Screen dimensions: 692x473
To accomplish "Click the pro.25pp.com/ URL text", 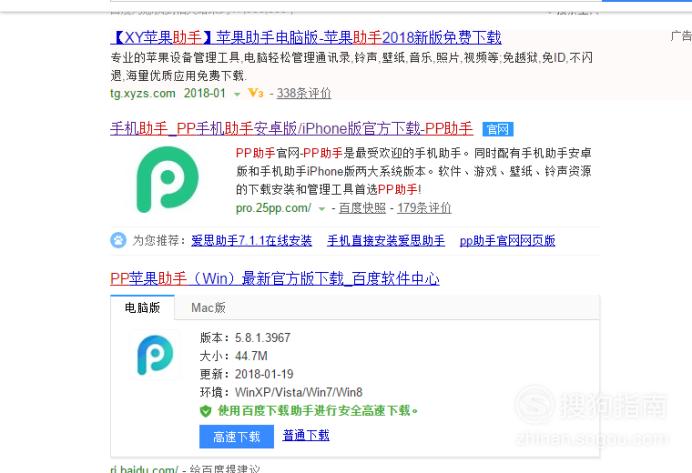I will [273, 208].
